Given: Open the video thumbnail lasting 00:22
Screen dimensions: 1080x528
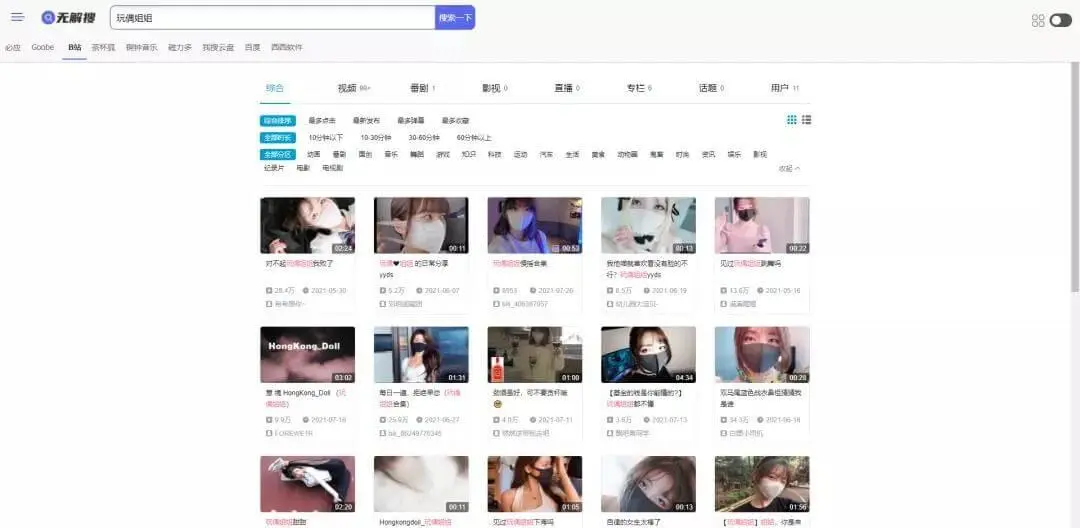Looking at the screenshot, I should click(762, 225).
